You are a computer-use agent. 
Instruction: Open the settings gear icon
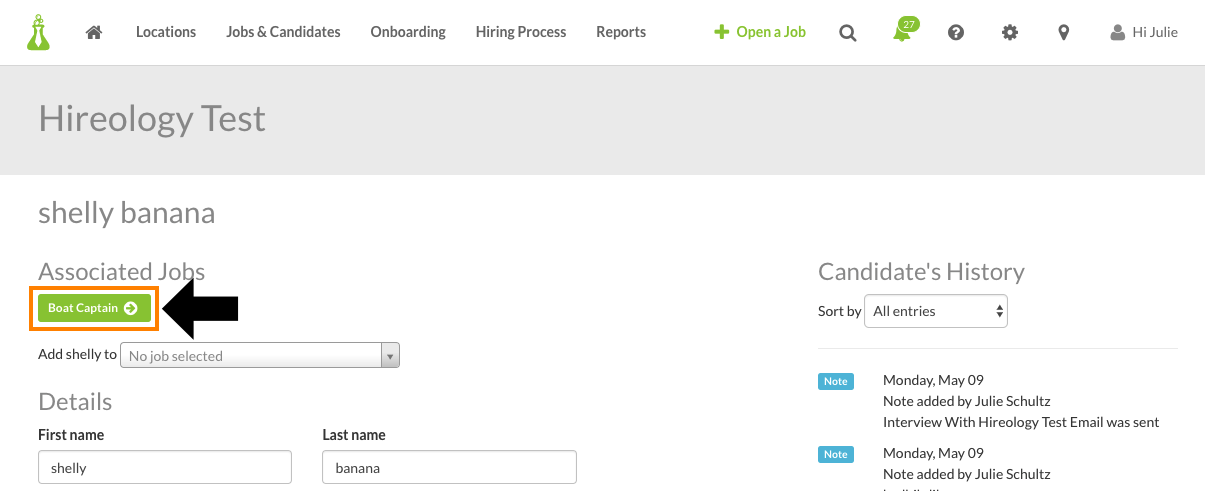click(x=1010, y=32)
